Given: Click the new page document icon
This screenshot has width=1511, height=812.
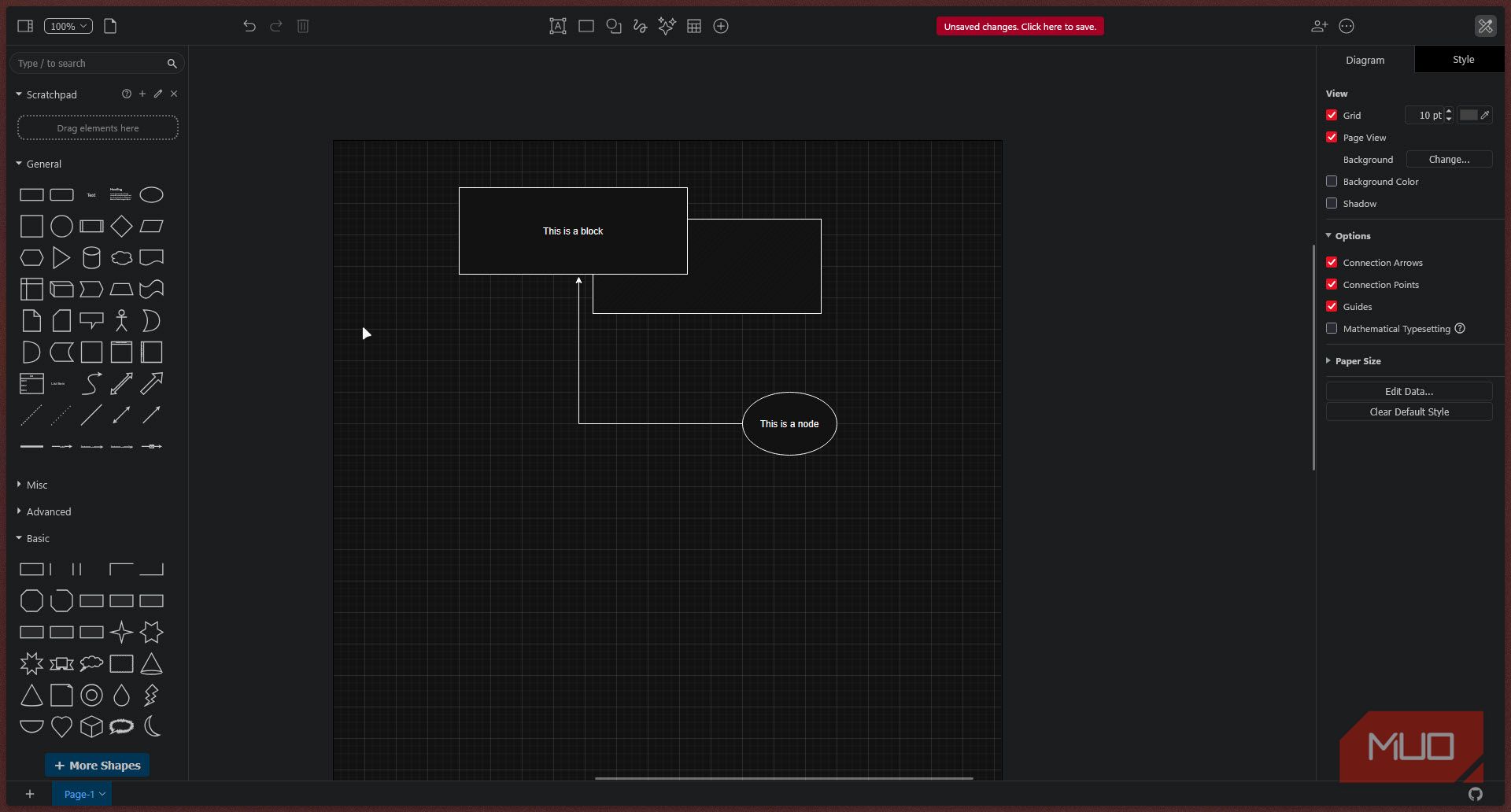Looking at the screenshot, I should click(x=110, y=26).
